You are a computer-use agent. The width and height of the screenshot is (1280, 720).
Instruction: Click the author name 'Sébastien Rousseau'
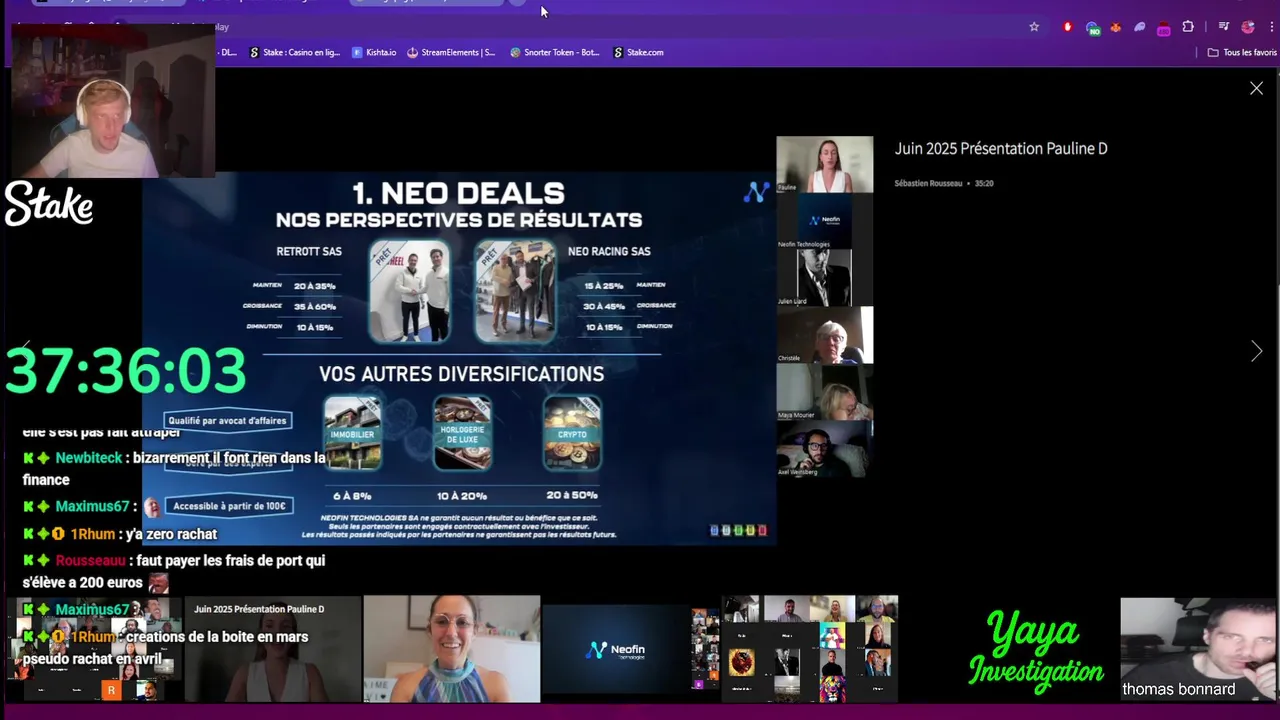[x=928, y=183]
